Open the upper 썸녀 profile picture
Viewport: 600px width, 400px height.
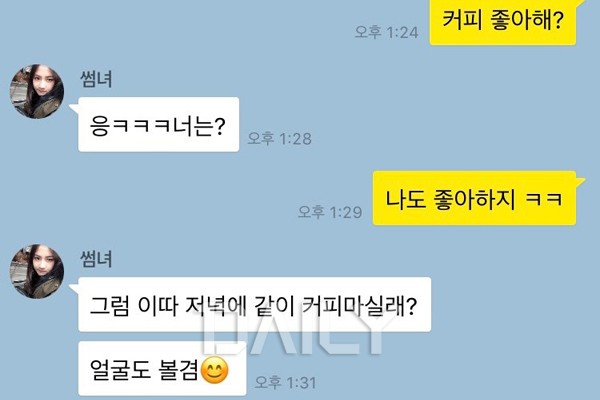37,91
